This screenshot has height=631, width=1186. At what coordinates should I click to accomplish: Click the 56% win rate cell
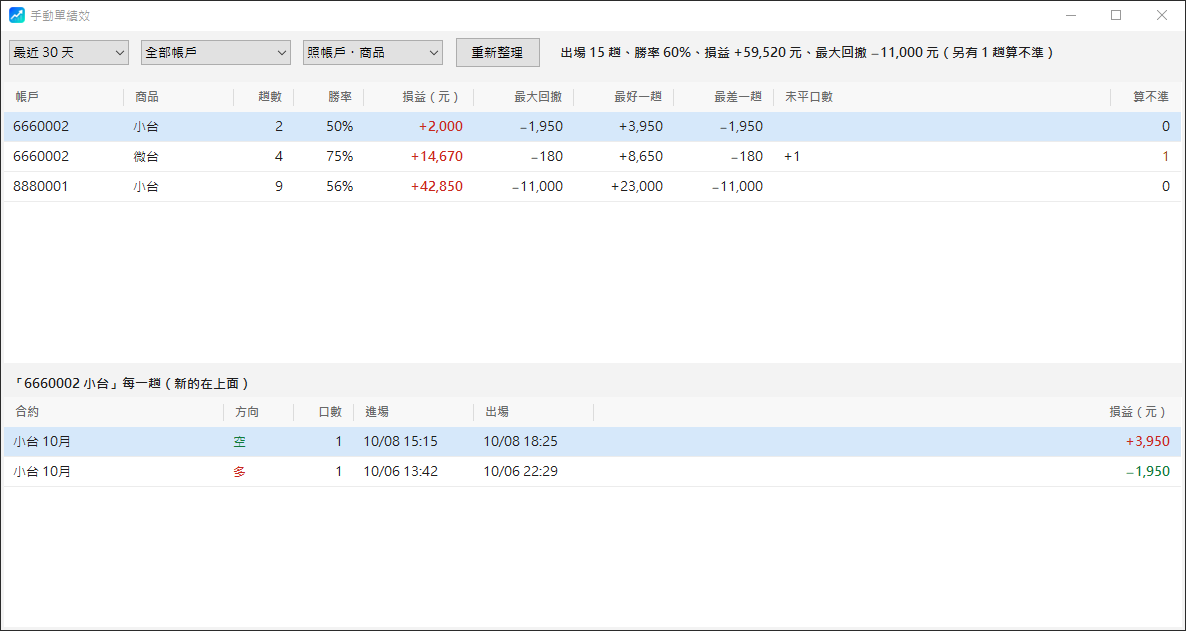click(x=340, y=186)
